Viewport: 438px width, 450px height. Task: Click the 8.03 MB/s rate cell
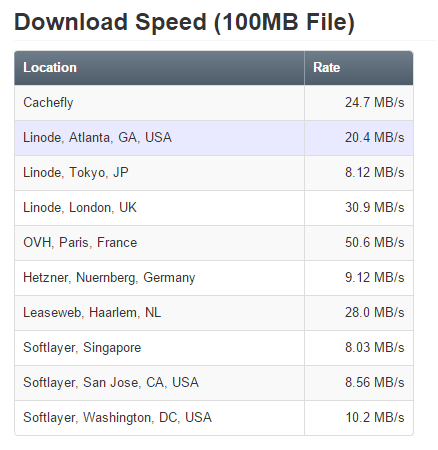(x=359, y=348)
